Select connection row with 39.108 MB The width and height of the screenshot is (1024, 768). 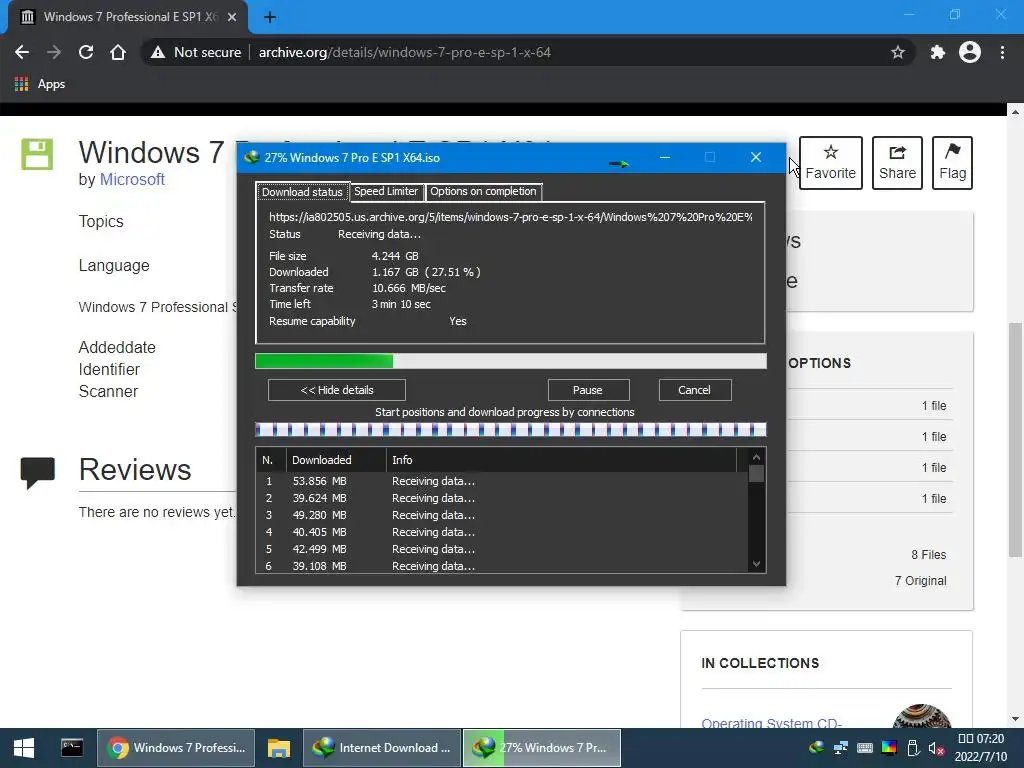click(502, 566)
